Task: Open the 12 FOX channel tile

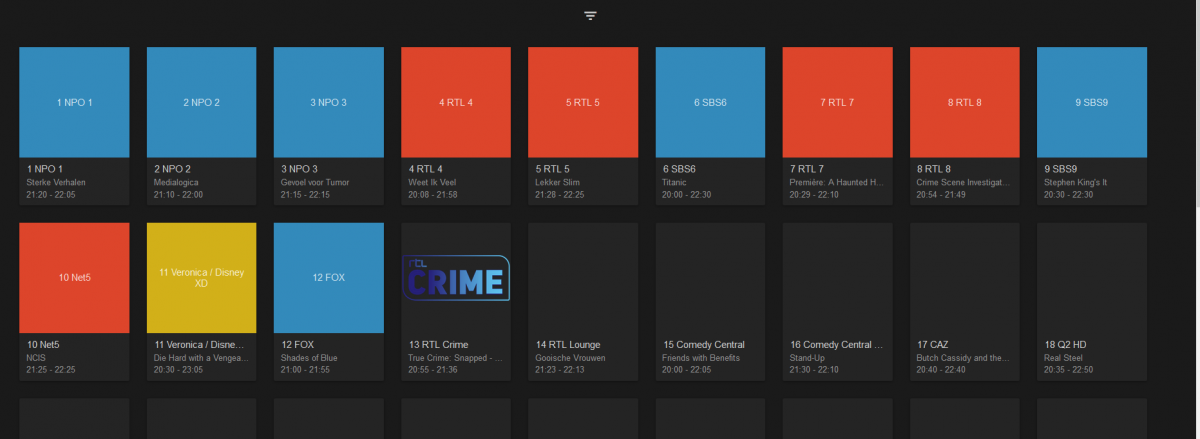Action: tap(328, 278)
